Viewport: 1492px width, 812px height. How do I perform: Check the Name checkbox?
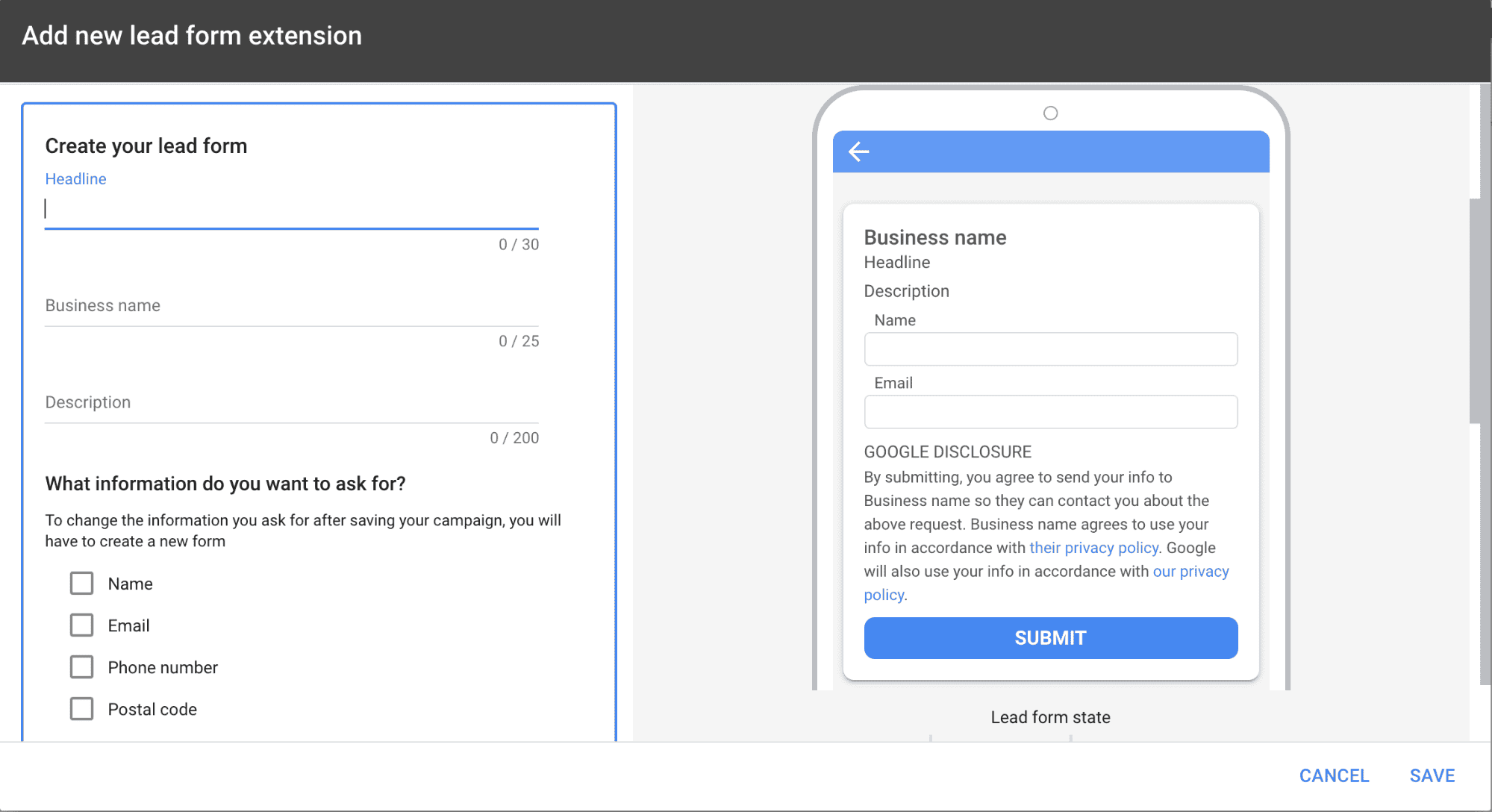point(81,583)
